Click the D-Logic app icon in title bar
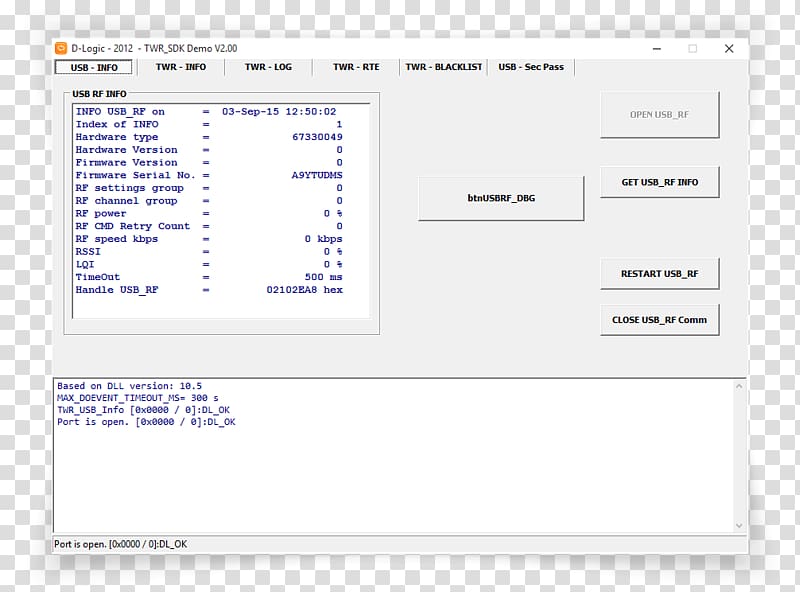The width and height of the screenshot is (800, 592). 61,48
